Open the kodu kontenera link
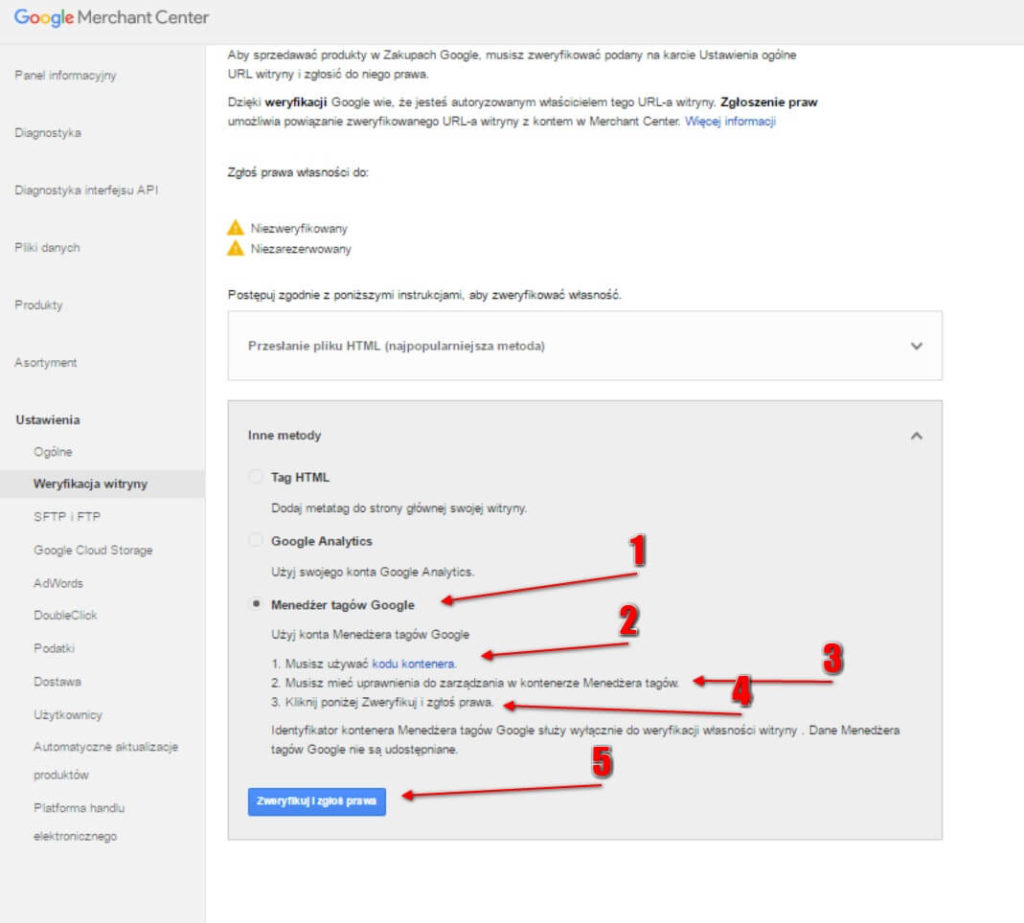Screen dimensions: 1024x923 [413, 664]
